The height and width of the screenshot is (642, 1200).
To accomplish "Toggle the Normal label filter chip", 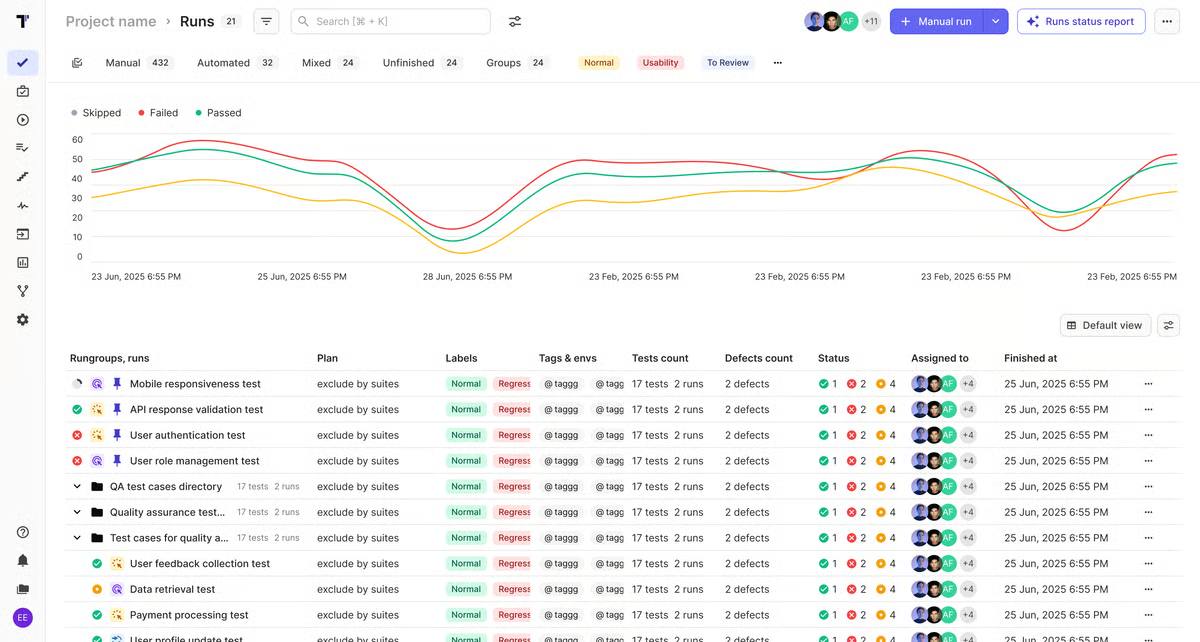I will pos(598,62).
